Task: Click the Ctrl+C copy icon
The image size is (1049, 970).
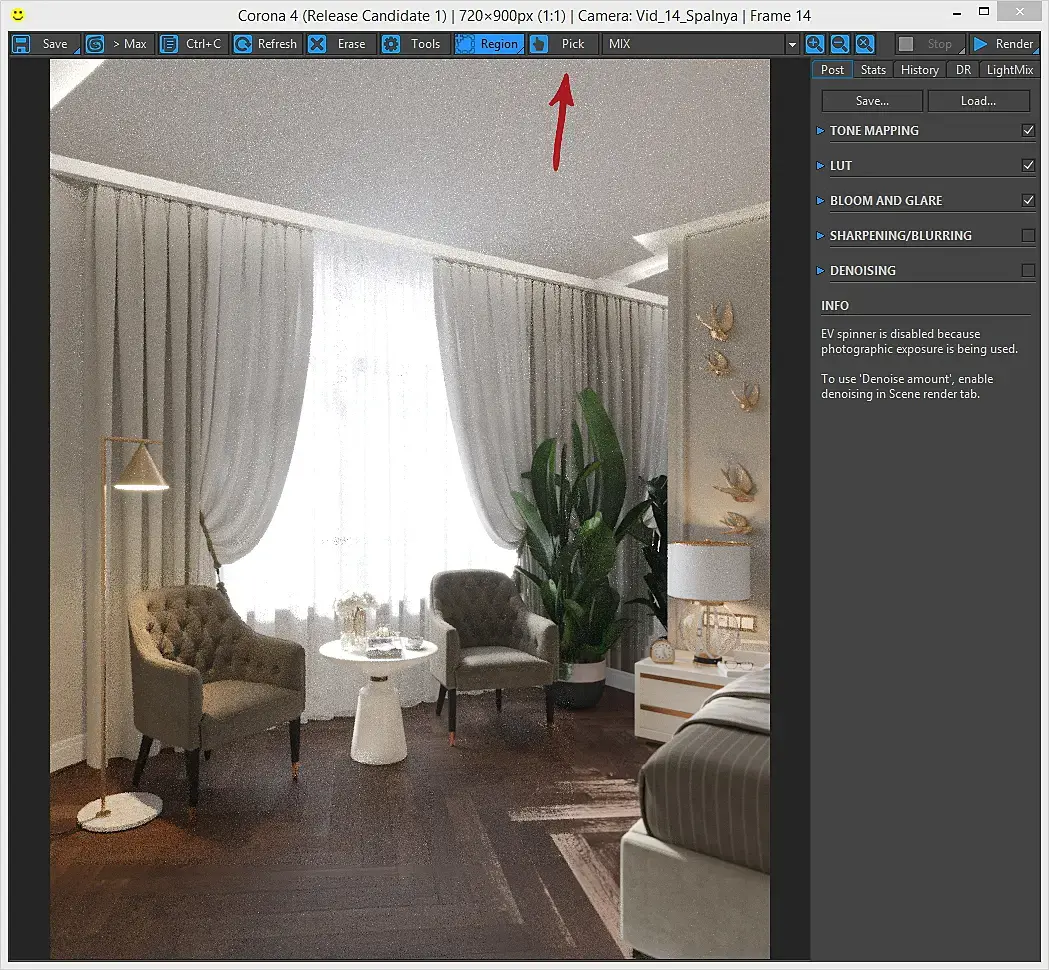Action: [x=169, y=44]
